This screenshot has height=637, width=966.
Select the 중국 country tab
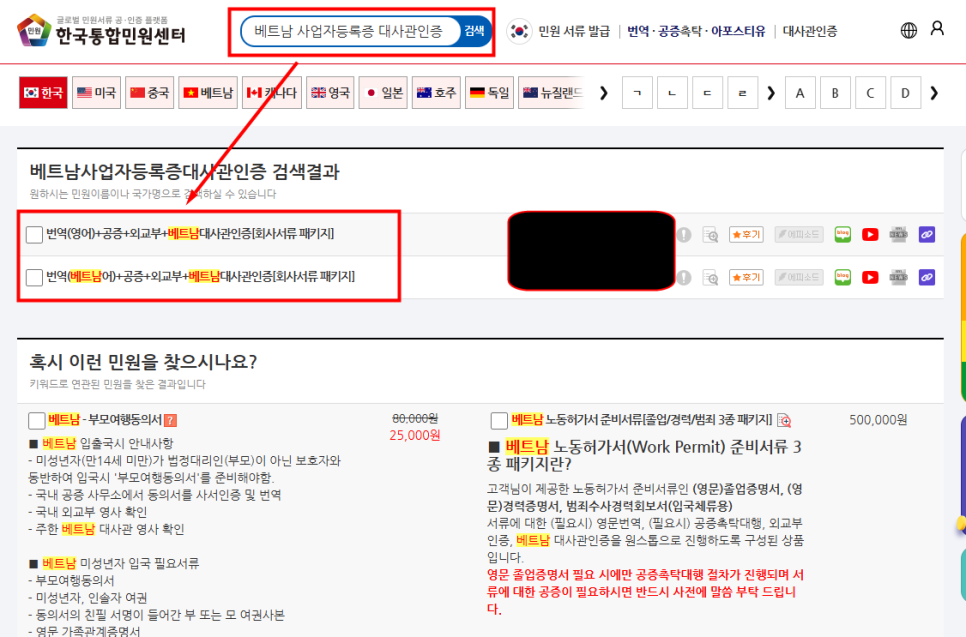150,93
